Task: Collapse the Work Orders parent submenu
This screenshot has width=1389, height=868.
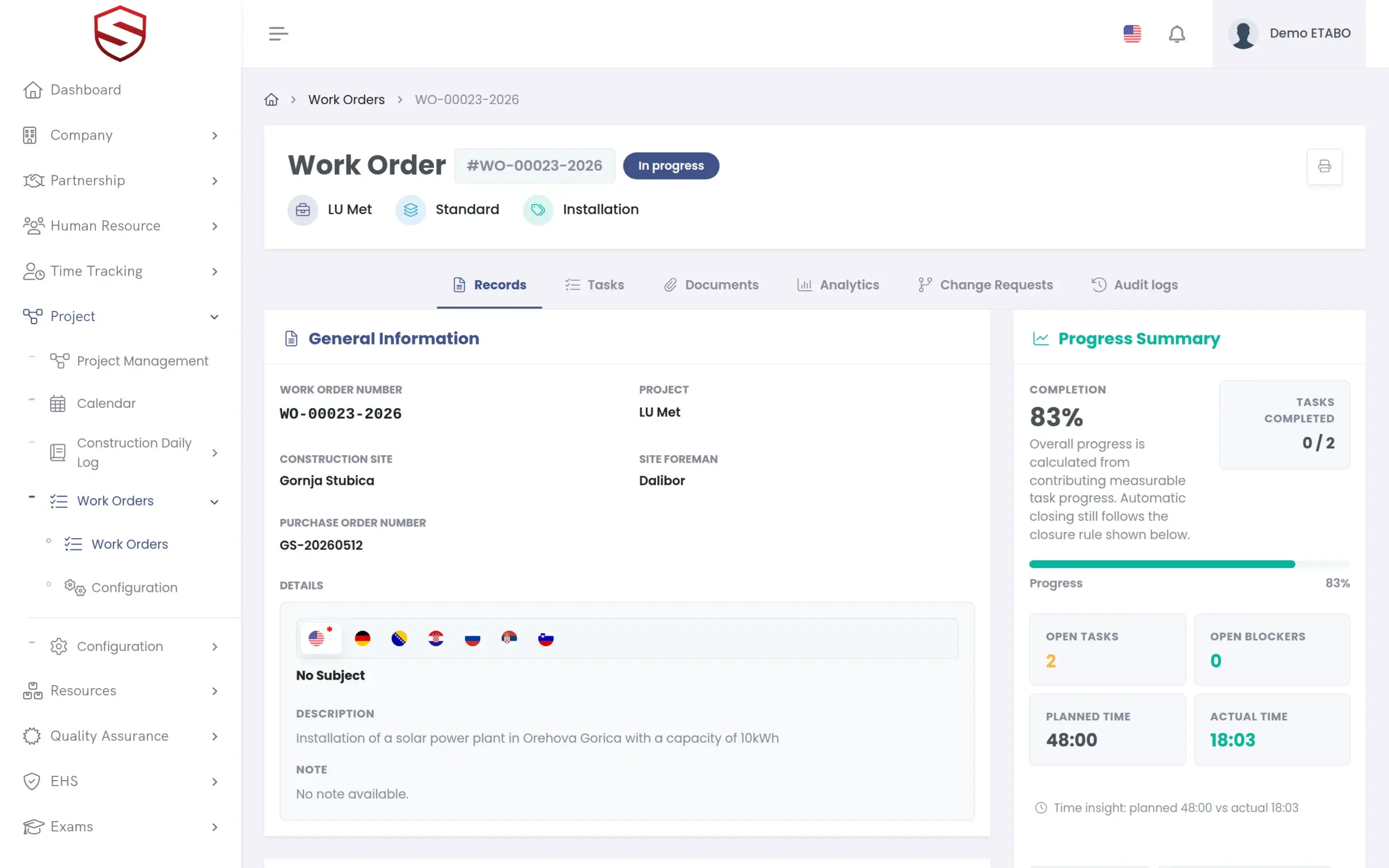Action: 135,501
